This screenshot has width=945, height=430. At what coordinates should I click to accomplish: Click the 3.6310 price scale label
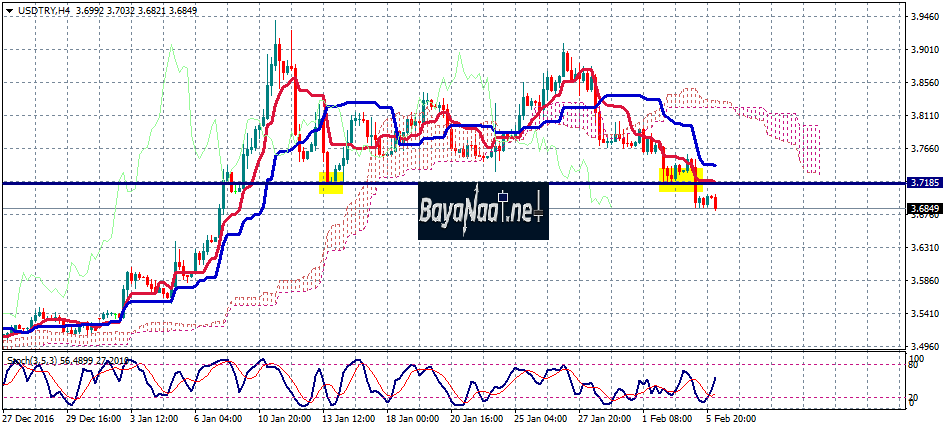tap(922, 247)
